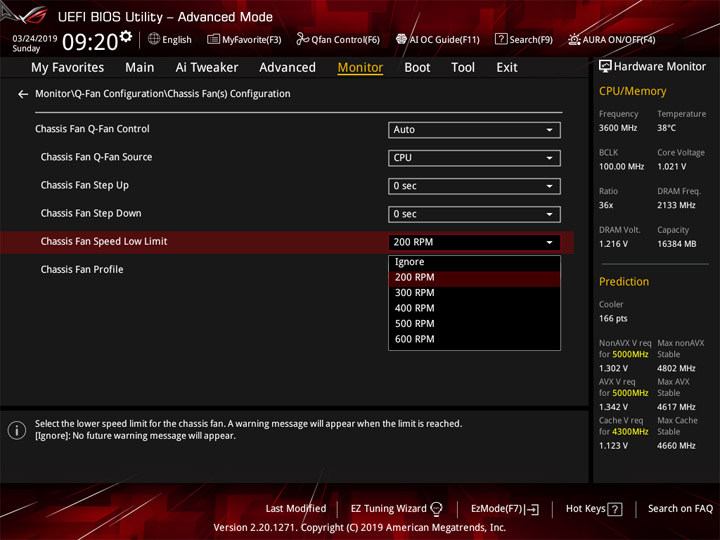Select the Monitor tab
Image resolution: width=720 pixels, height=540 pixels.
coord(360,68)
